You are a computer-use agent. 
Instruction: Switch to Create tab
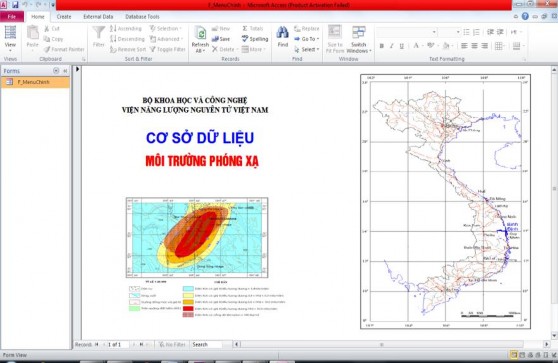pyautogui.click(x=64, y=16)
